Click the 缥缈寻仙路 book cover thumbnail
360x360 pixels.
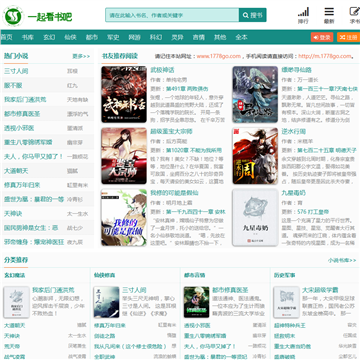(255, 94)
